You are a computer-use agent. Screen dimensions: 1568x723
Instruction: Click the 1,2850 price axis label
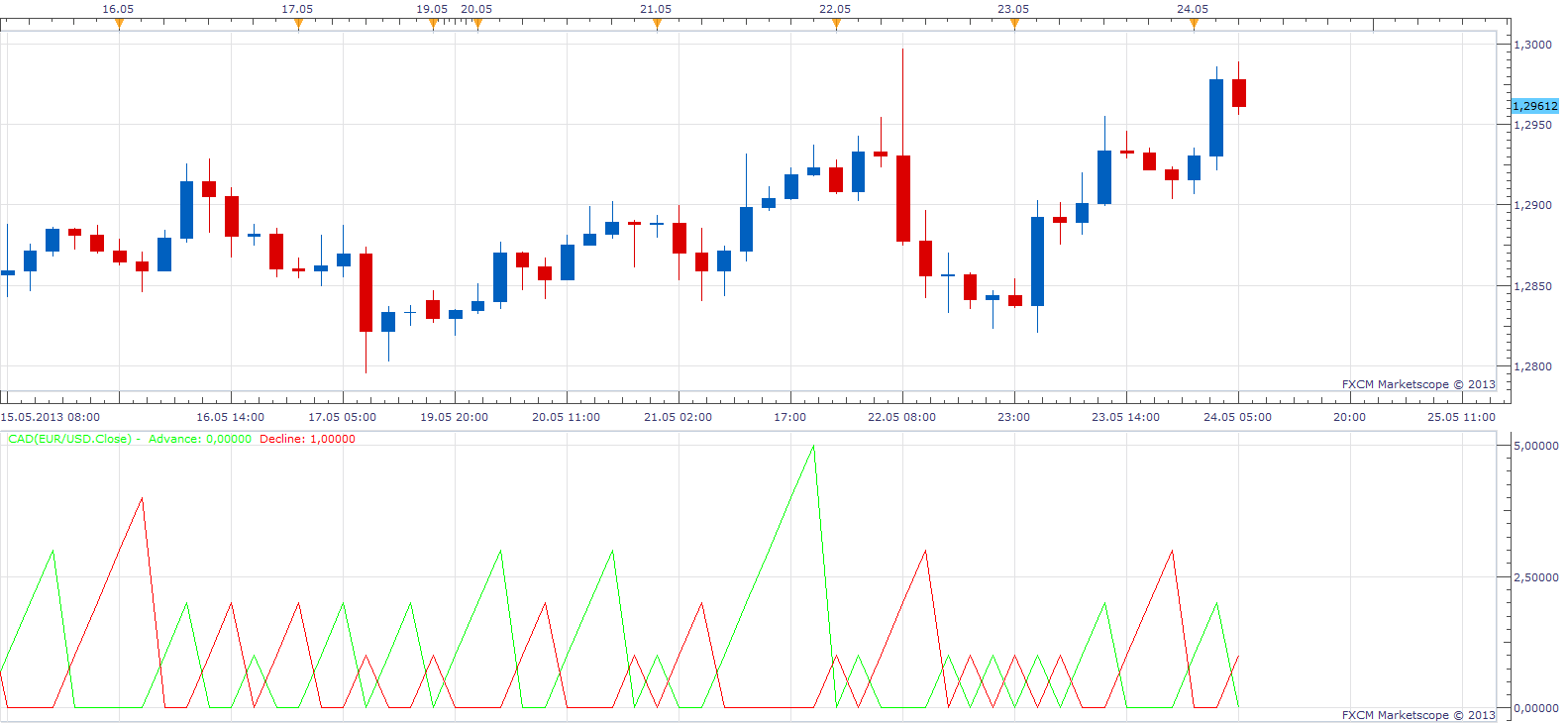pyautogui.click(x=1533, y=286)
